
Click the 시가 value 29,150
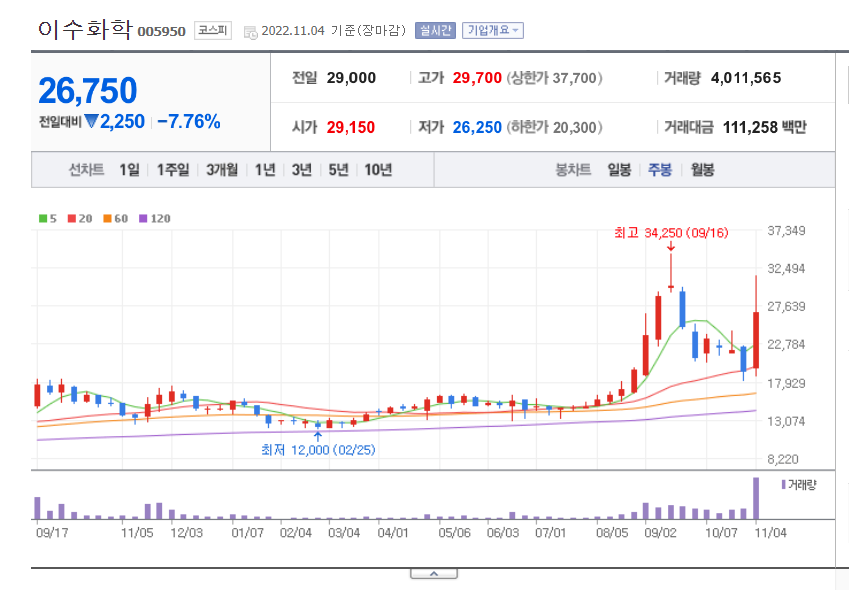[351, 128]
